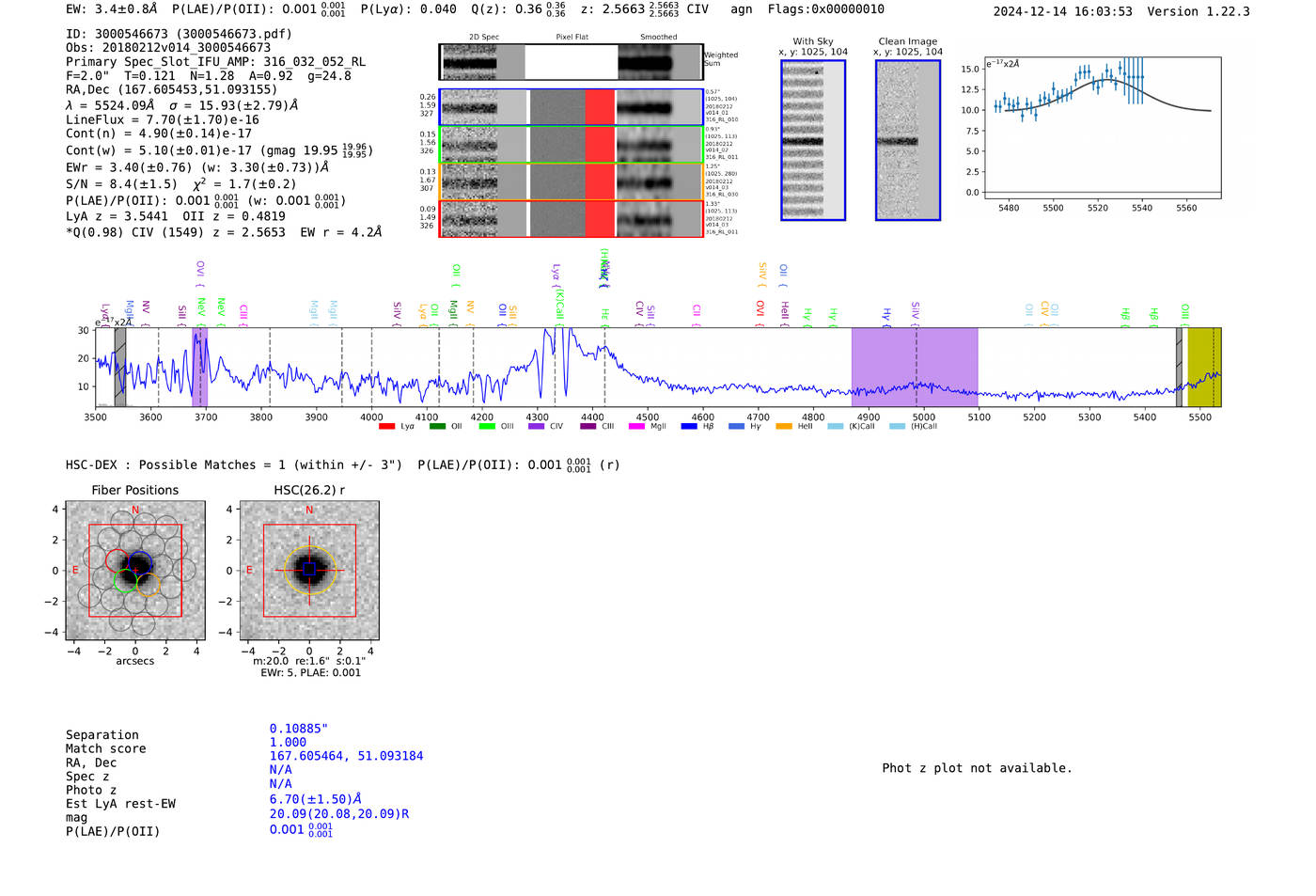Click the 6.70(±1.50)Å rest-EW value

pos(316,799)
